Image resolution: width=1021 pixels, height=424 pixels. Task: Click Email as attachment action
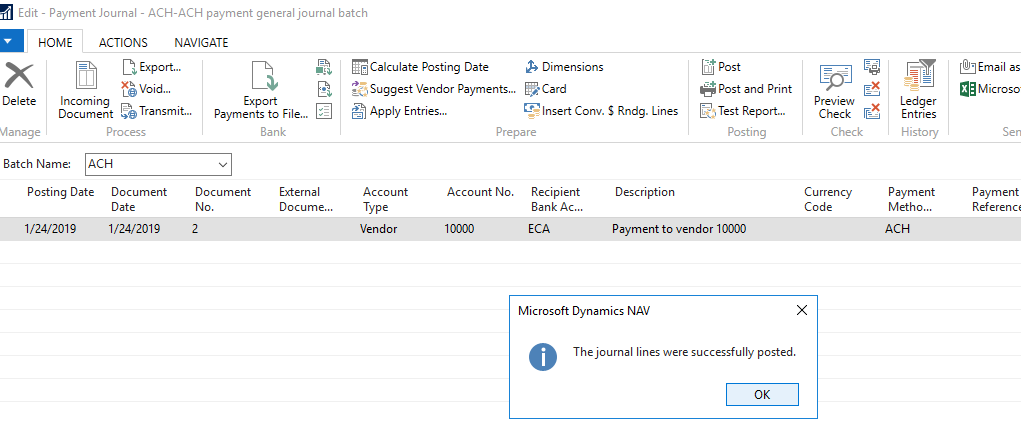pyautogui.click(x=990, y=67)
